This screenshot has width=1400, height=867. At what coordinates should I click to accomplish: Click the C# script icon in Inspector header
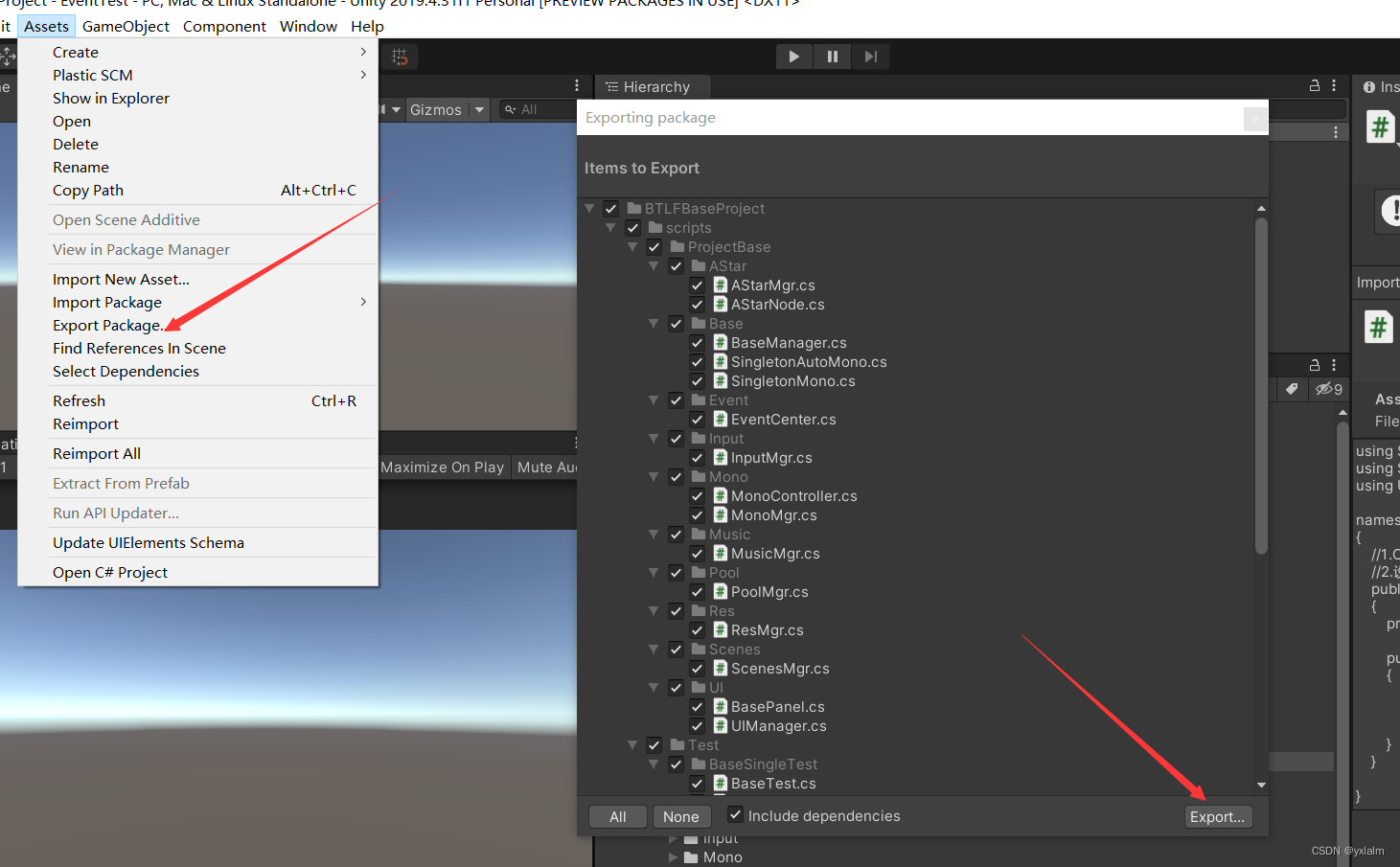pyautogui.click(x=1380, y=126)
